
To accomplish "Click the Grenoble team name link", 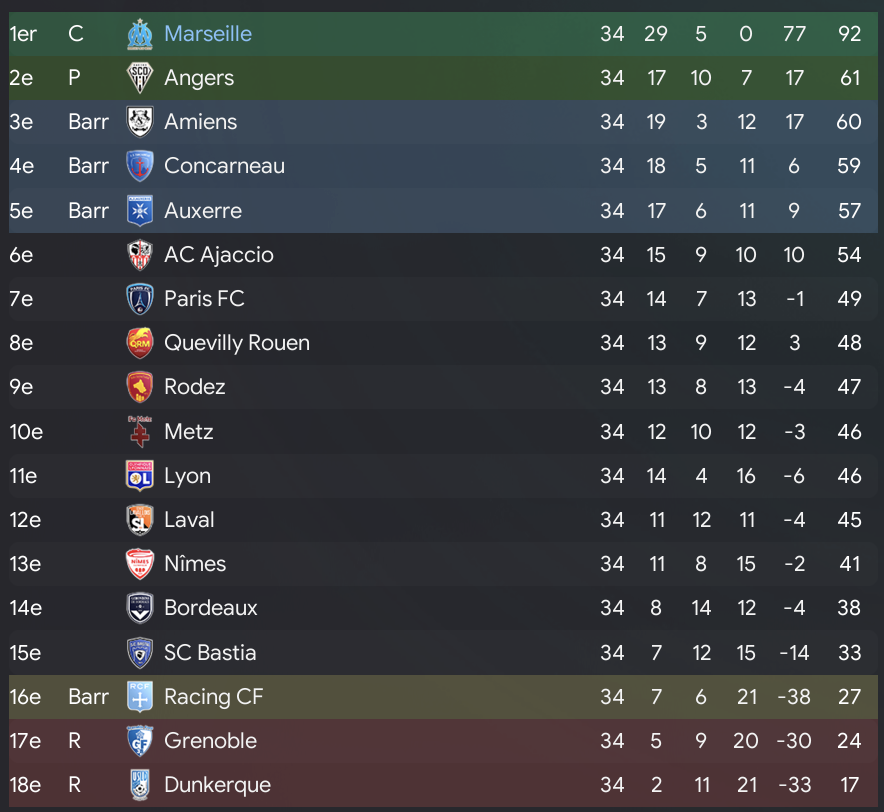I will click(x=210, y=741).
